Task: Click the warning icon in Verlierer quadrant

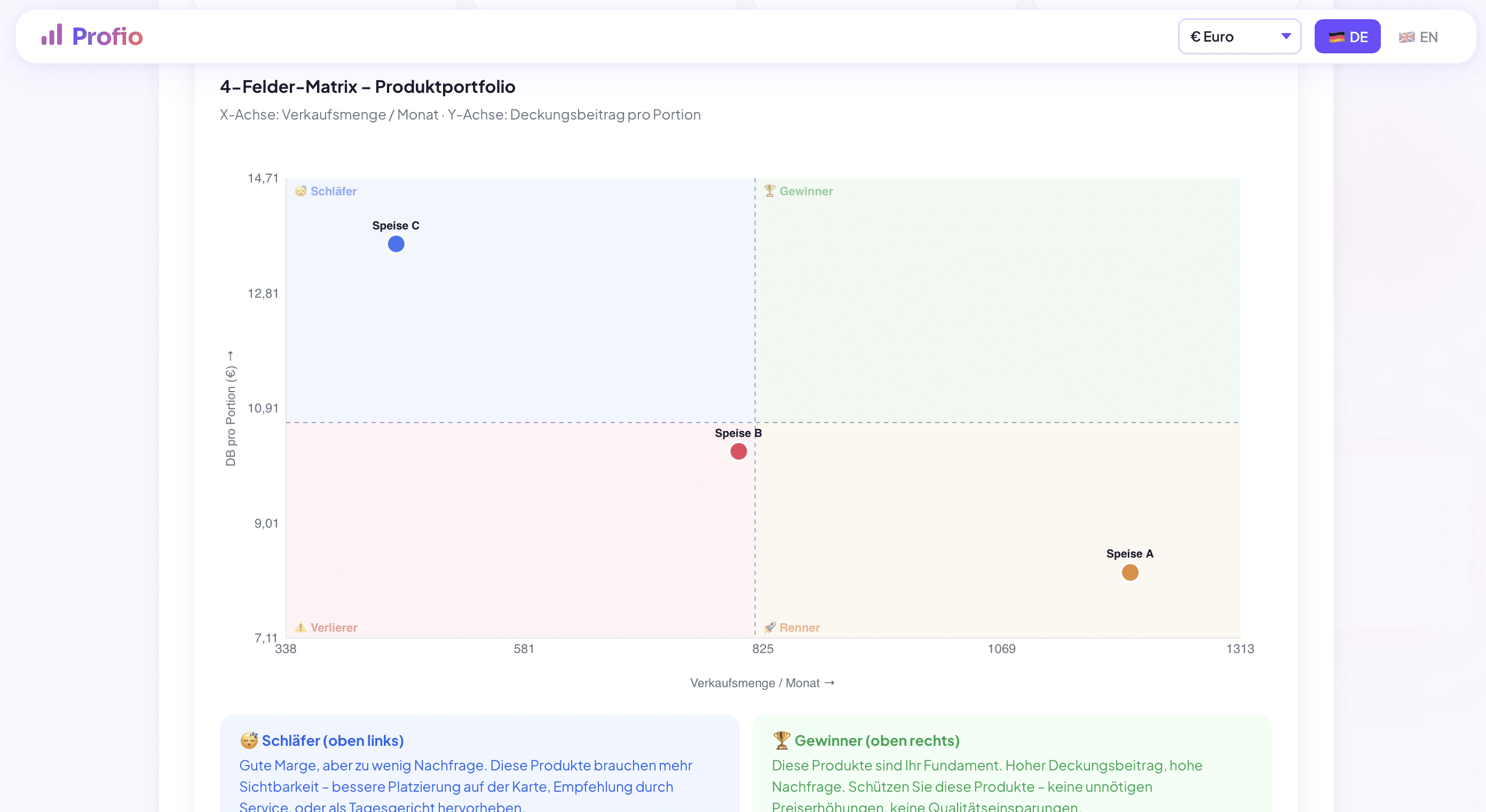Action: pyautogui.click(x=301, y=627)
